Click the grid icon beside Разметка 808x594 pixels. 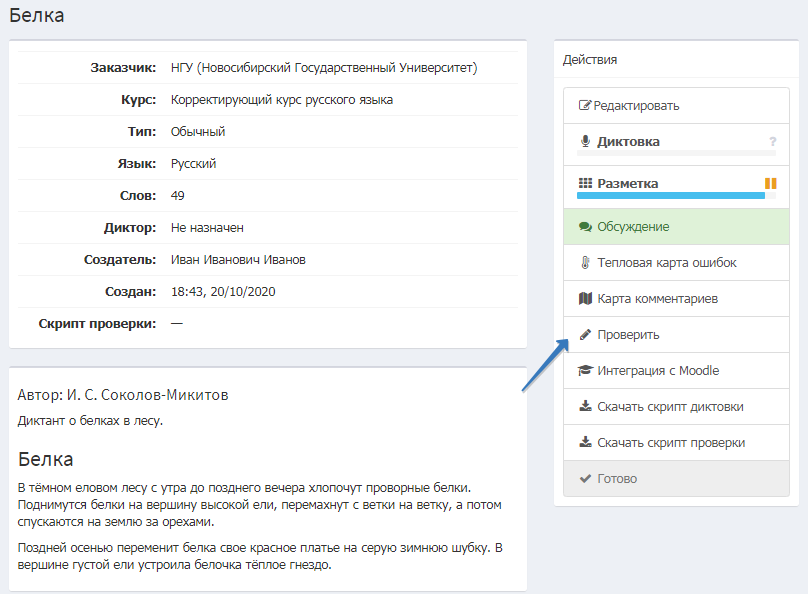pyautogui.click(x=585, y=184)
